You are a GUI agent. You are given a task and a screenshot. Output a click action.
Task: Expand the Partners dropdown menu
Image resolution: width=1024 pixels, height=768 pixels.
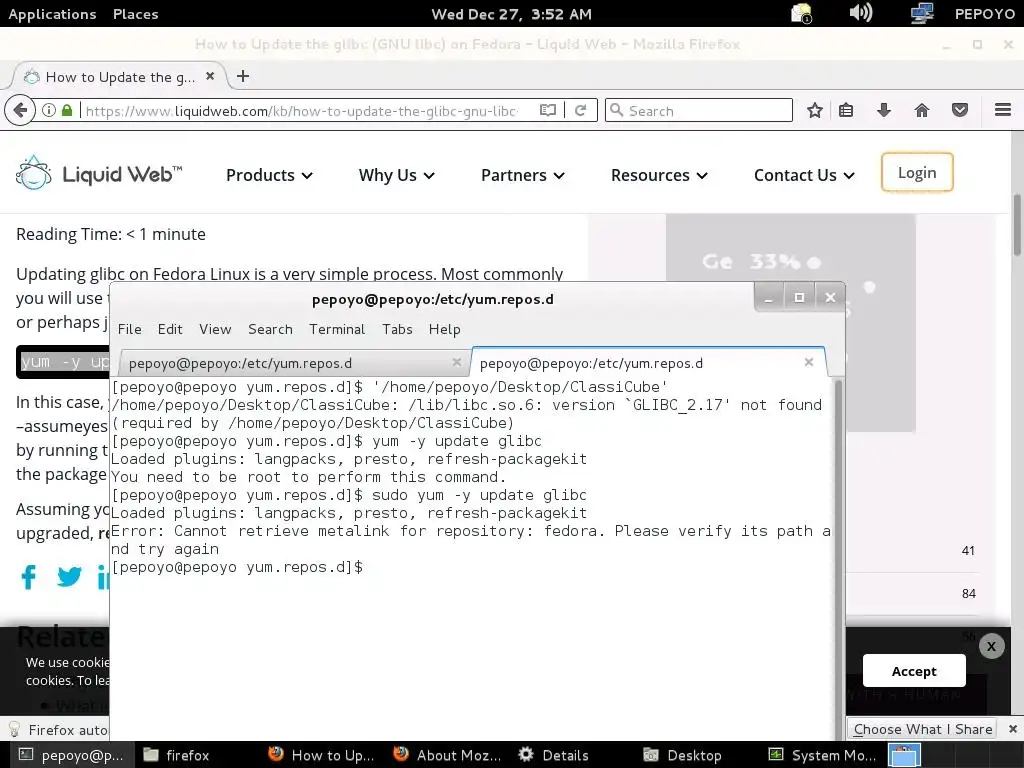click(x=522, y=175)
